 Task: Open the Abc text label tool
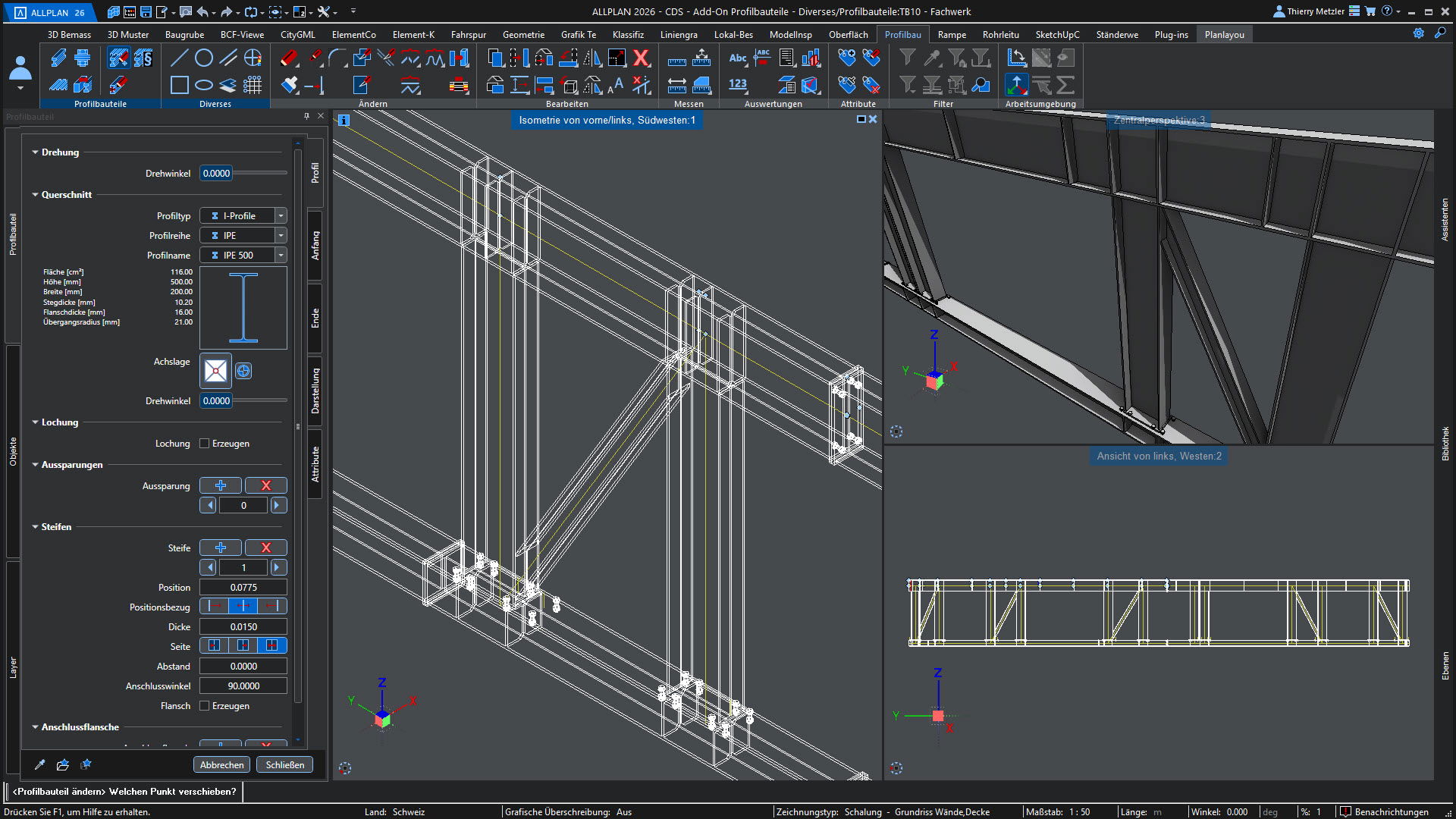click(x=737, y=58)
